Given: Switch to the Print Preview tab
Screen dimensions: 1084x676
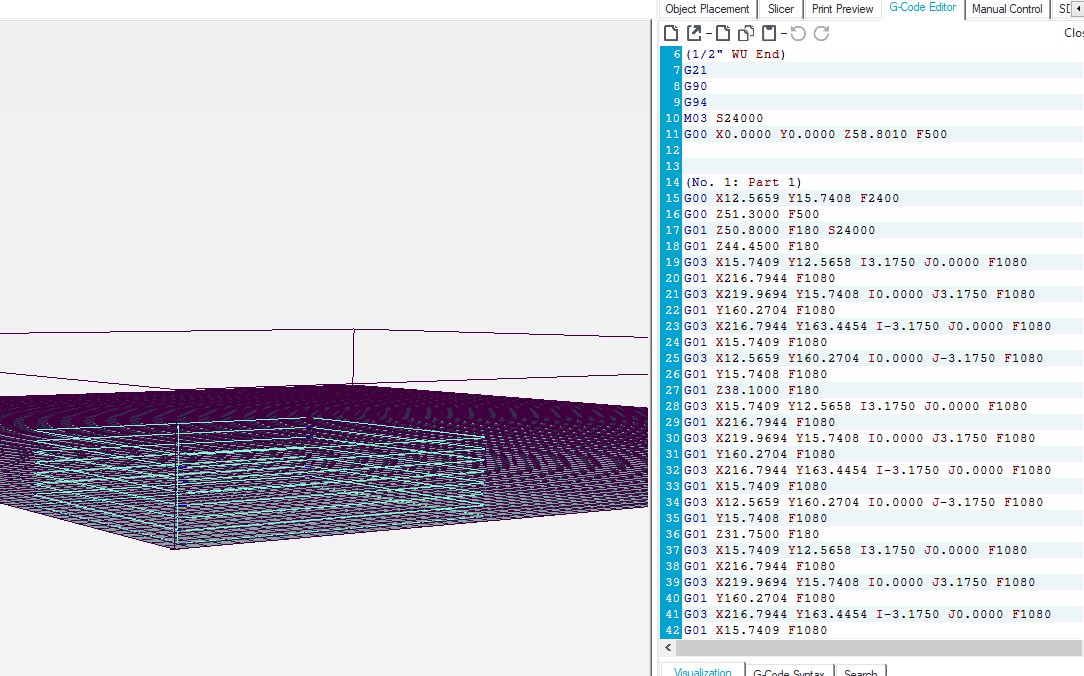Looking at the screenshot, I should pos(842,9).
